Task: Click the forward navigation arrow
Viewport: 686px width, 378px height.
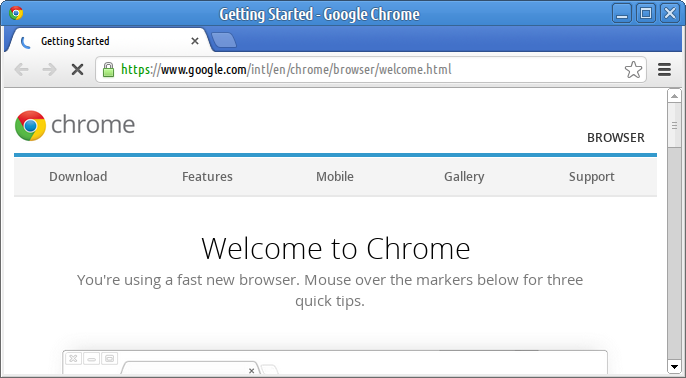Action: (49, 70)
